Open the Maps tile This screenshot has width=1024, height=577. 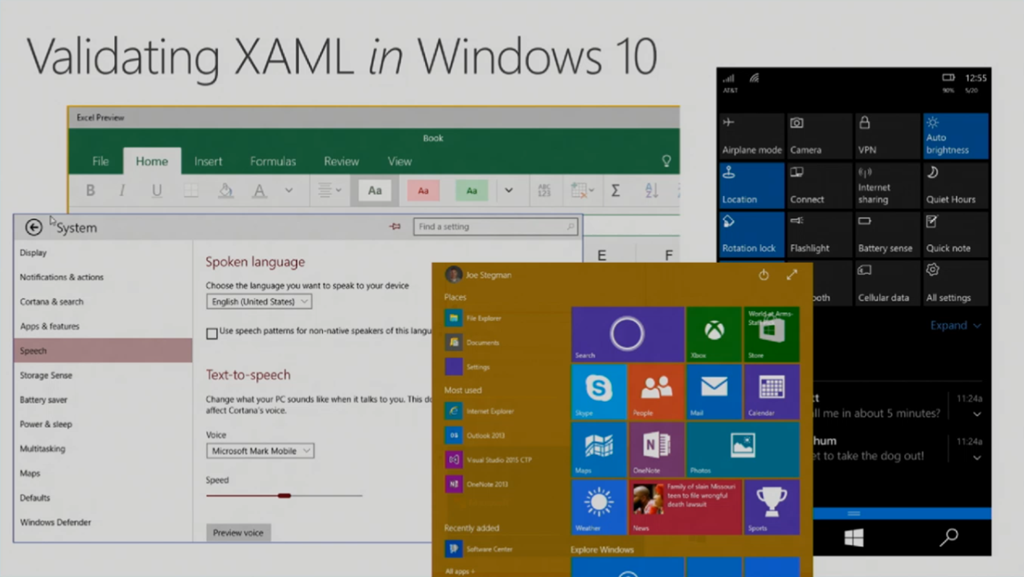point(599,449)
